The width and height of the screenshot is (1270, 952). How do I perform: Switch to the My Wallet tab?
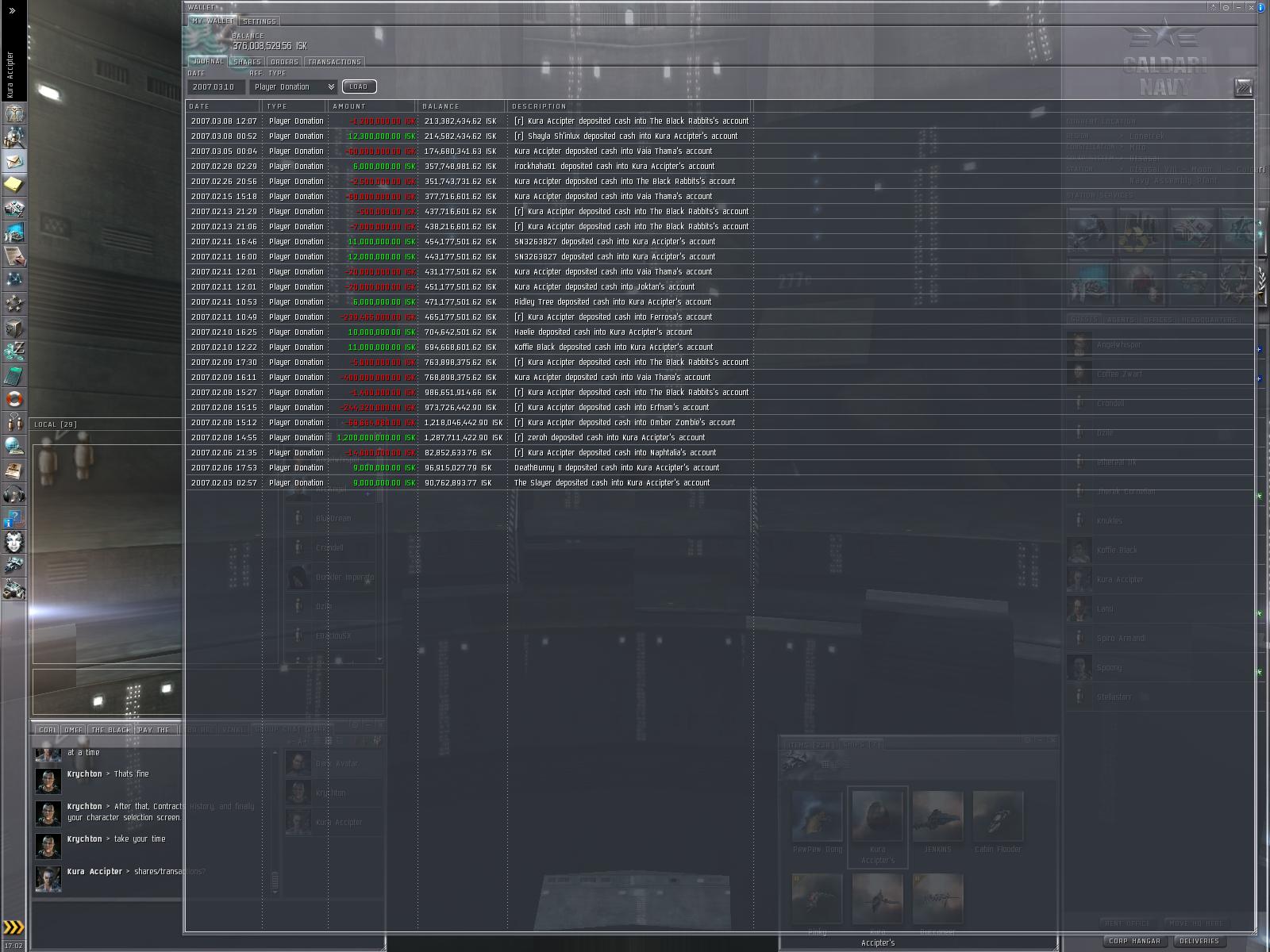[213, 21]
